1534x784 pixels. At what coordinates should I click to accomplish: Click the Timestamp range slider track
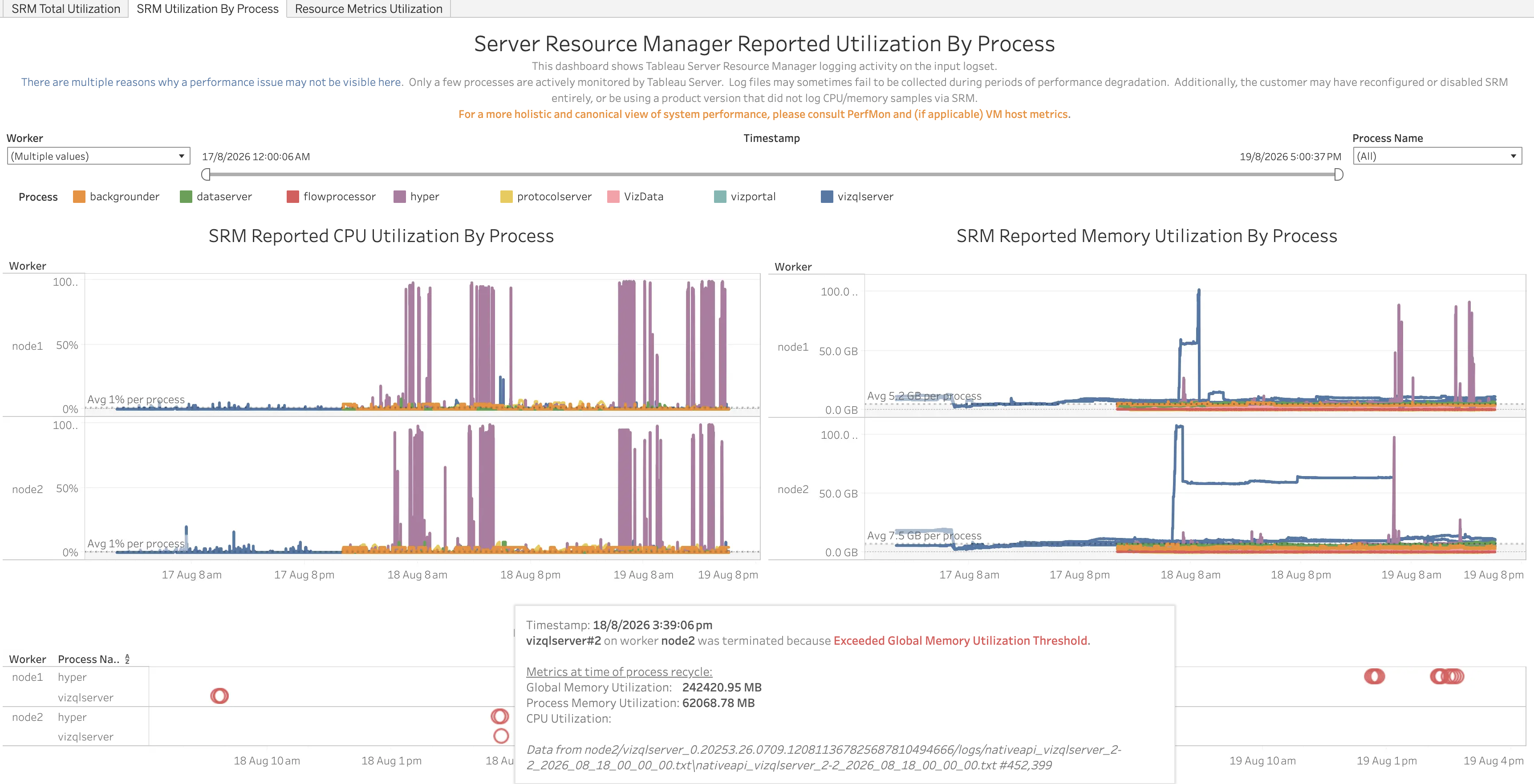pos(772,174)
